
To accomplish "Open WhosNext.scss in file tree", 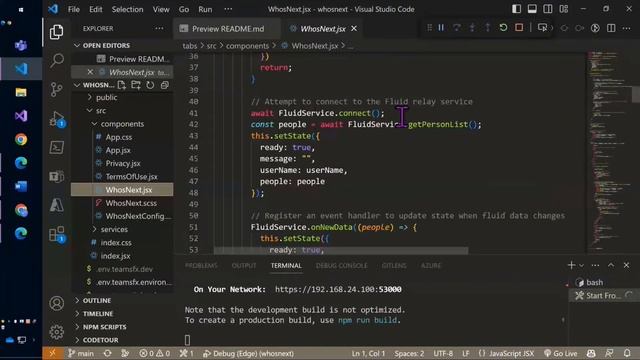I will point(131,203).
